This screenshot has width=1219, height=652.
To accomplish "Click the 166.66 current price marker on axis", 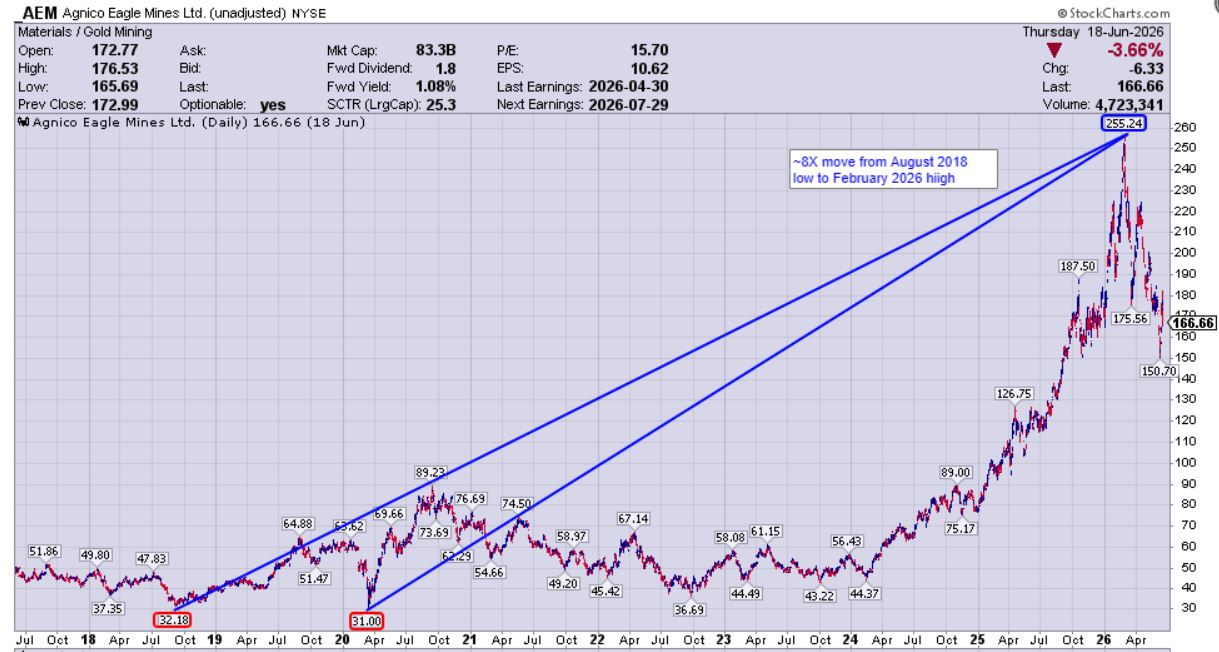I will tap(1192, 323).
